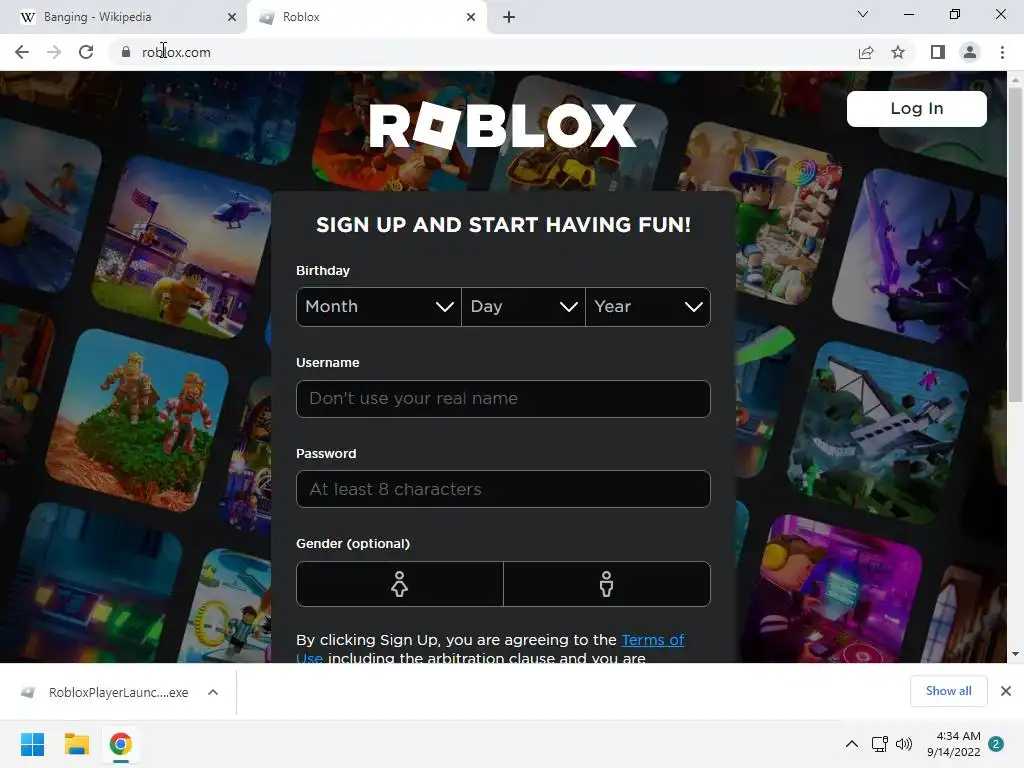
Task: Click the Chrome taskbar icon
Action: coord(120,744)
